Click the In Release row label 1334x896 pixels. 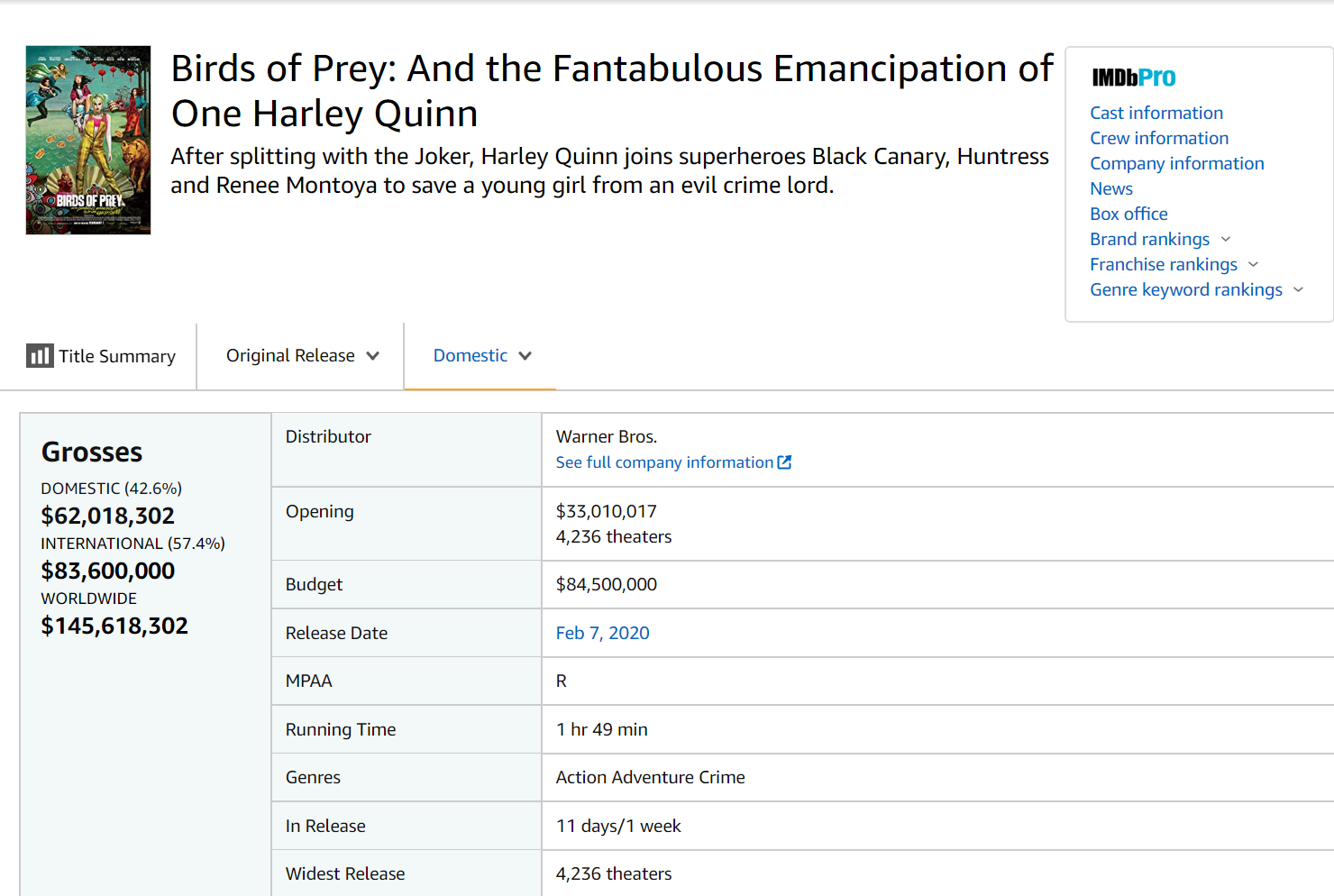coord(325,826)
